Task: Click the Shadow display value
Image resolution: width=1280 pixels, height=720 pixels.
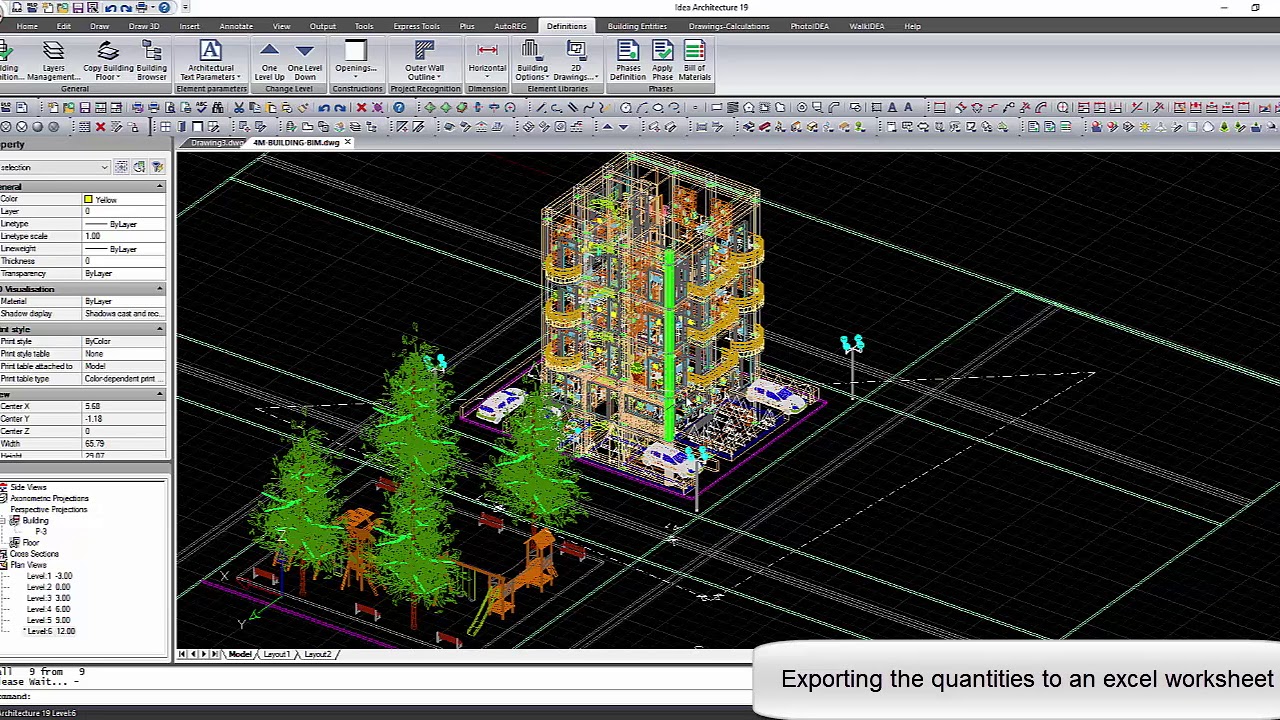Action: tap(124, 314)
